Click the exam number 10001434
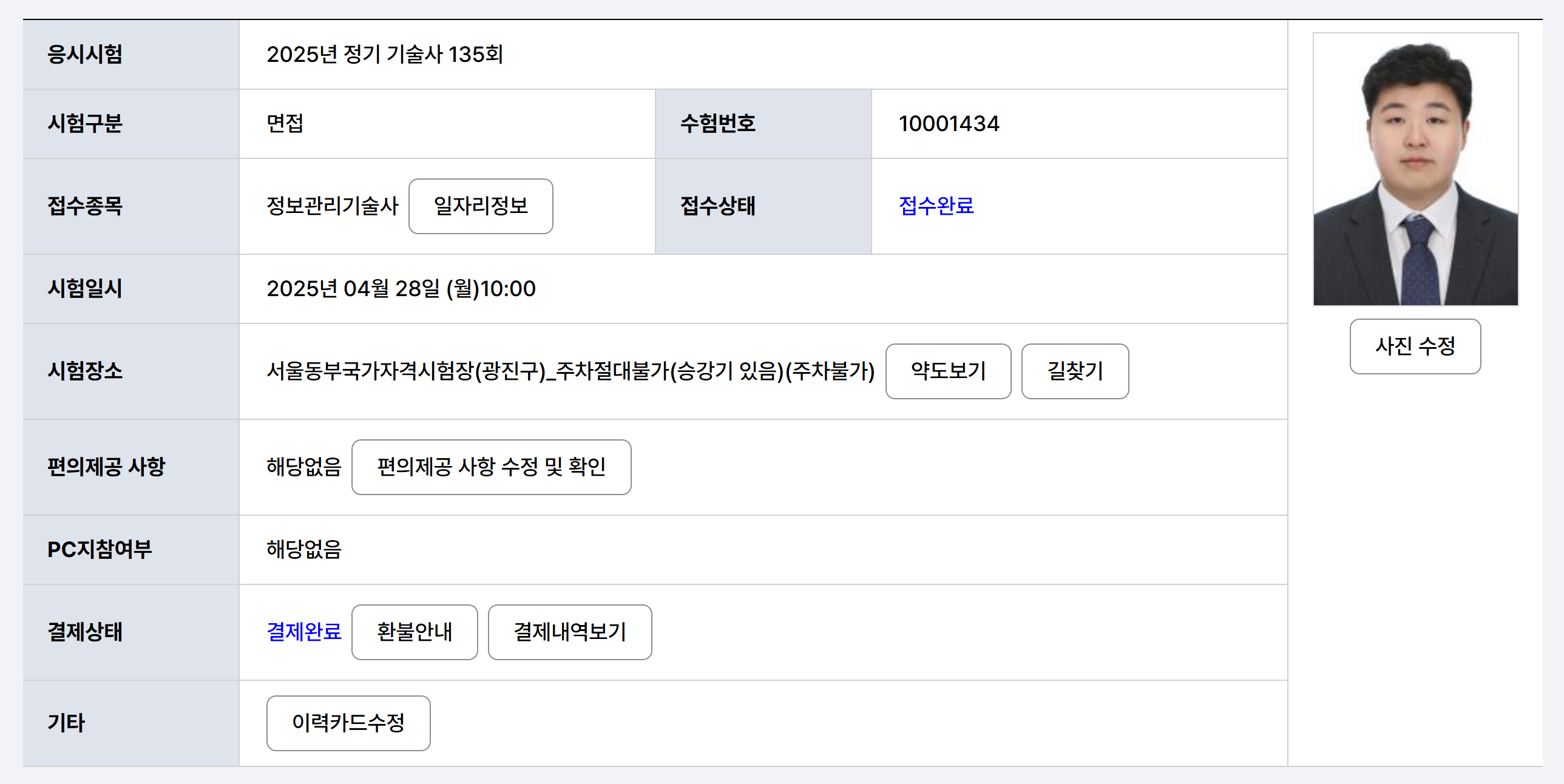1564x784 pixels. 949,124
